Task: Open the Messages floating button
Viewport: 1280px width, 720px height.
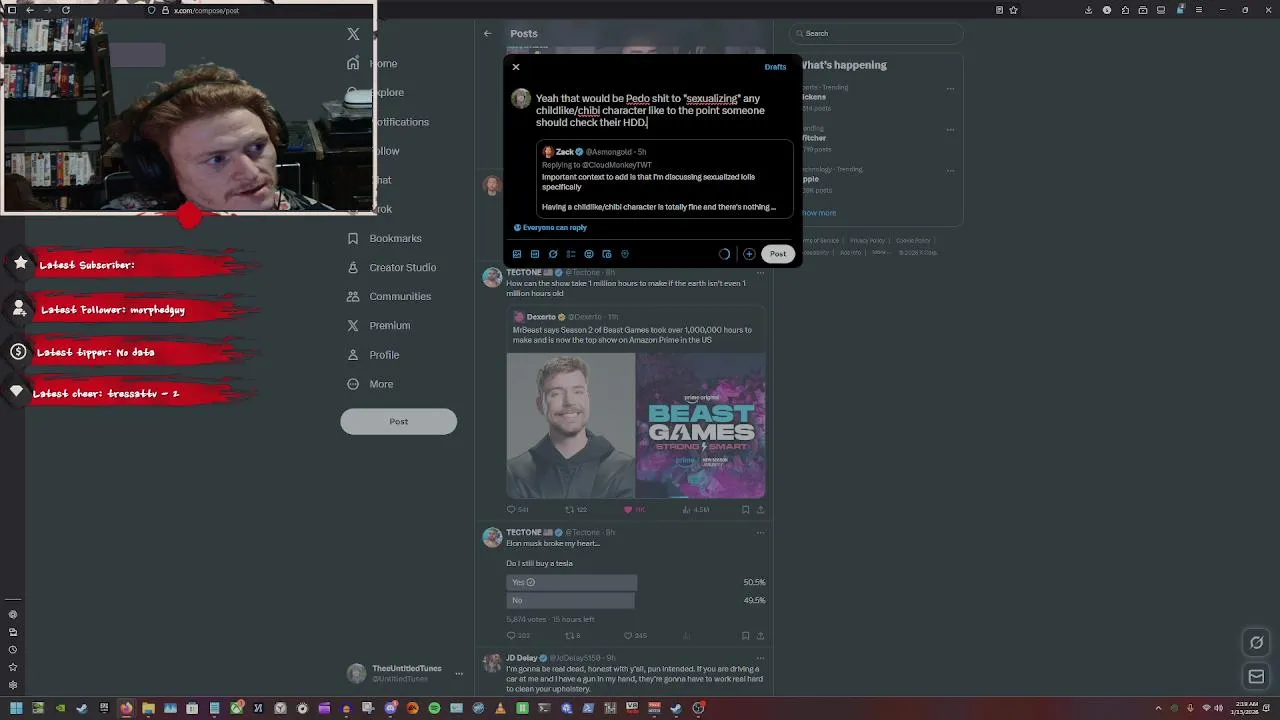Action: [x=1257, y=677]
